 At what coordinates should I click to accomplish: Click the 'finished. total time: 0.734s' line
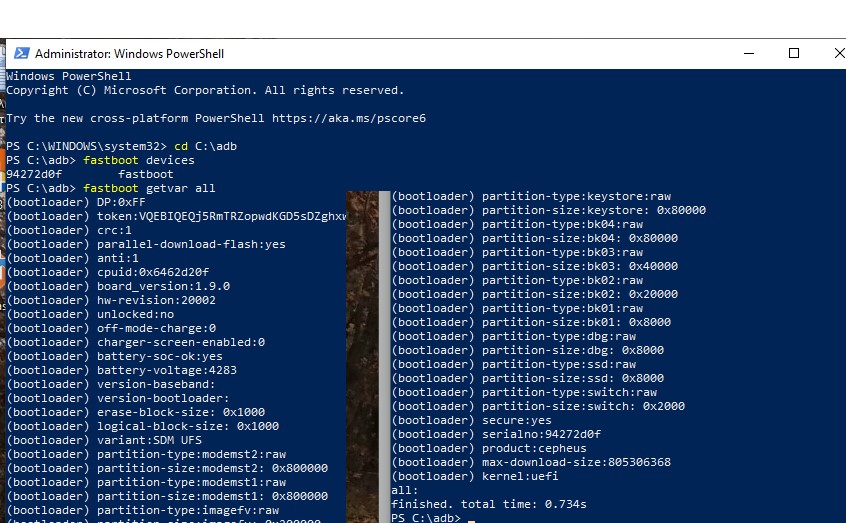point(489,505)
